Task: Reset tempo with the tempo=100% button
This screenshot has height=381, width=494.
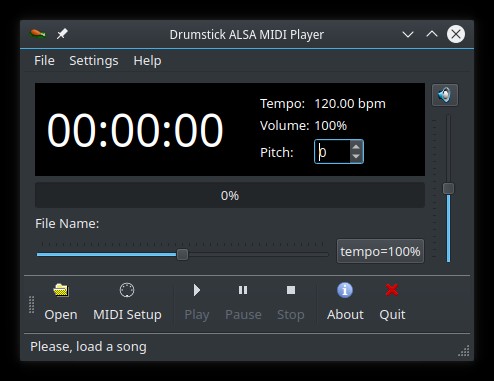Action: (x=380, y=251)
